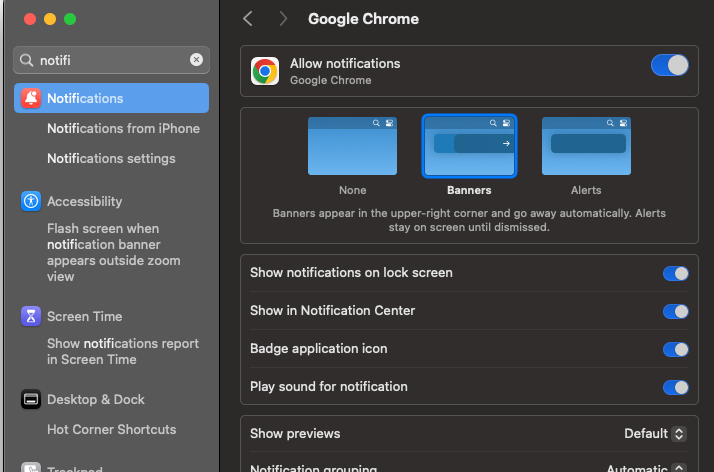Select the None alert style thumbnail

coord(352,146)
